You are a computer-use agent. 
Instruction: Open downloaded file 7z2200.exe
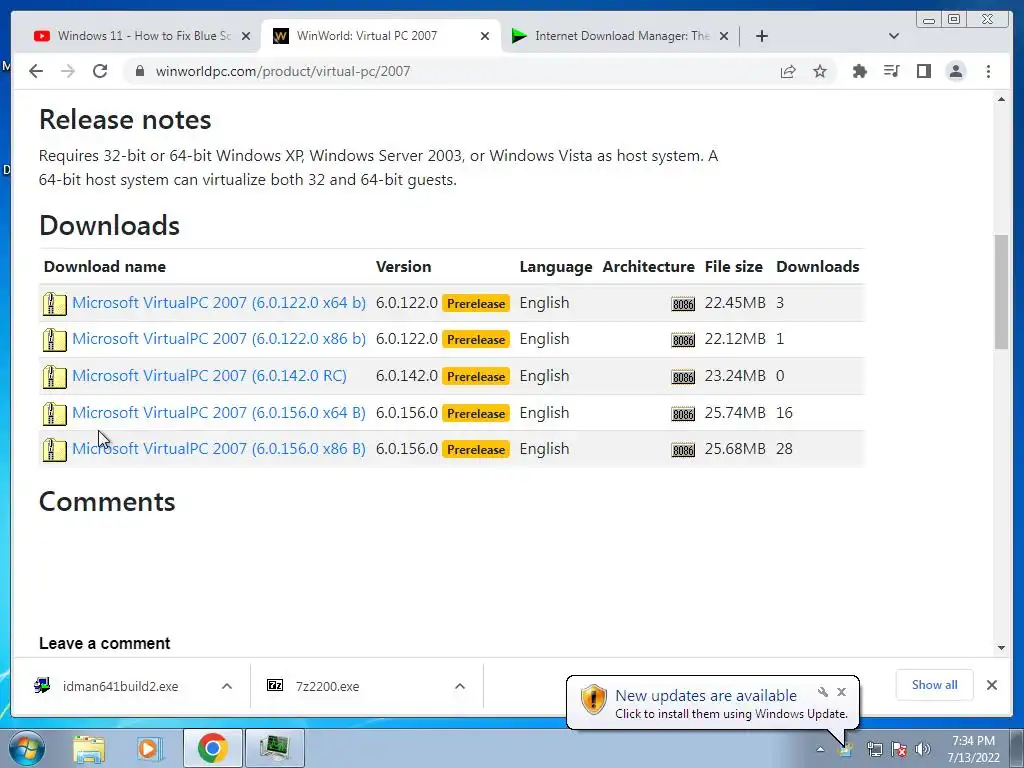[327, 686]
